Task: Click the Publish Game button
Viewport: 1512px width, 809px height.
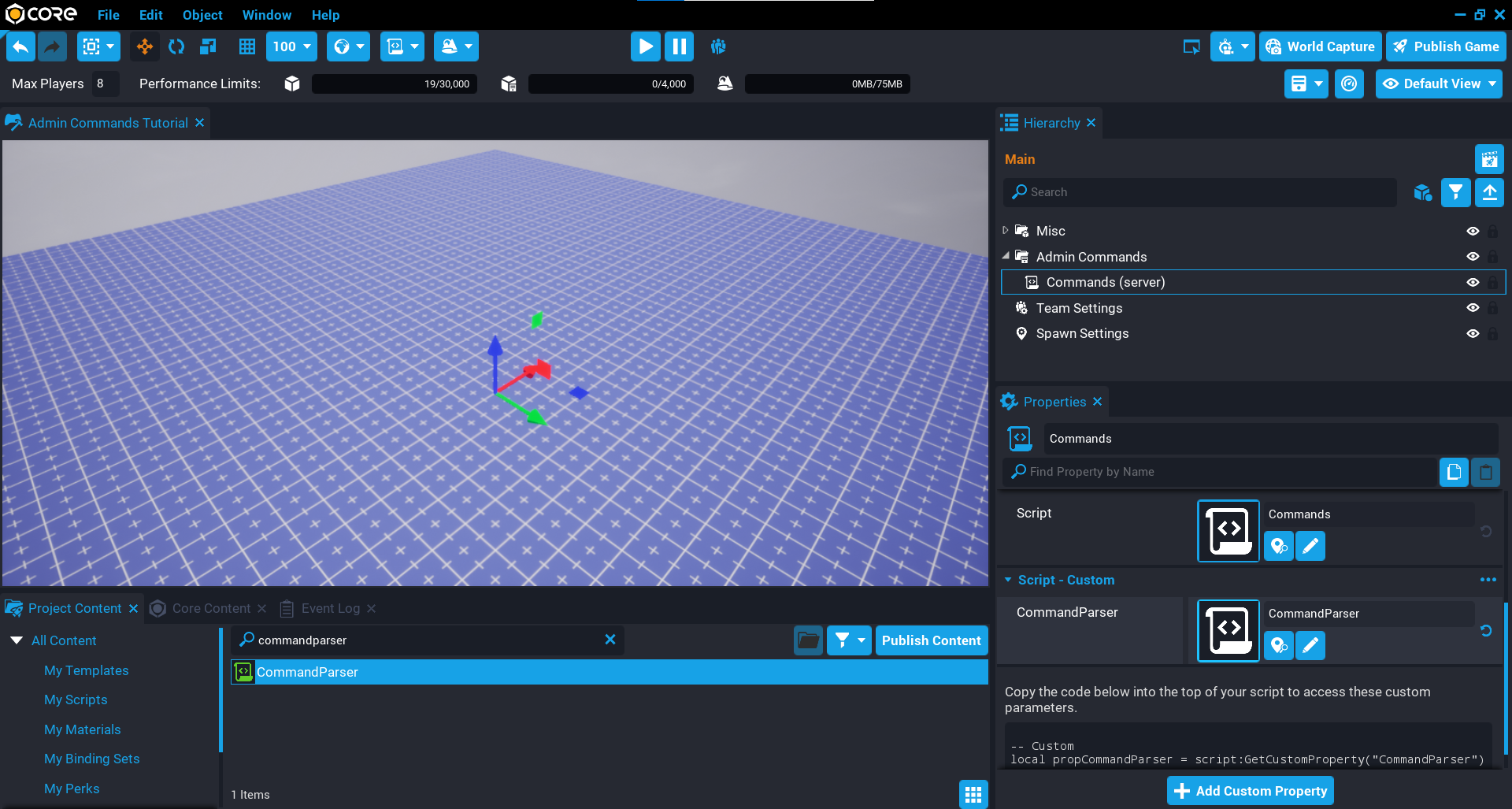Action: (1446, 46)
